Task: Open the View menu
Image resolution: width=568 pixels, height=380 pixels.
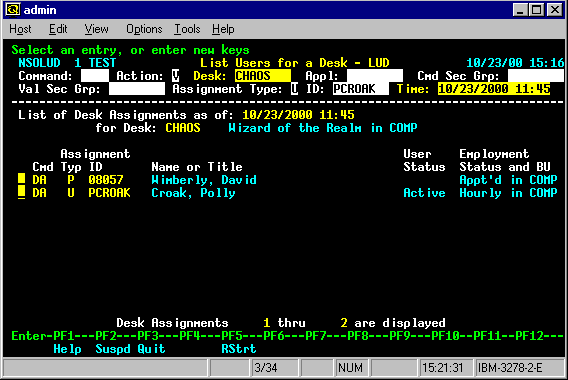Action: [x=96, y=29]
